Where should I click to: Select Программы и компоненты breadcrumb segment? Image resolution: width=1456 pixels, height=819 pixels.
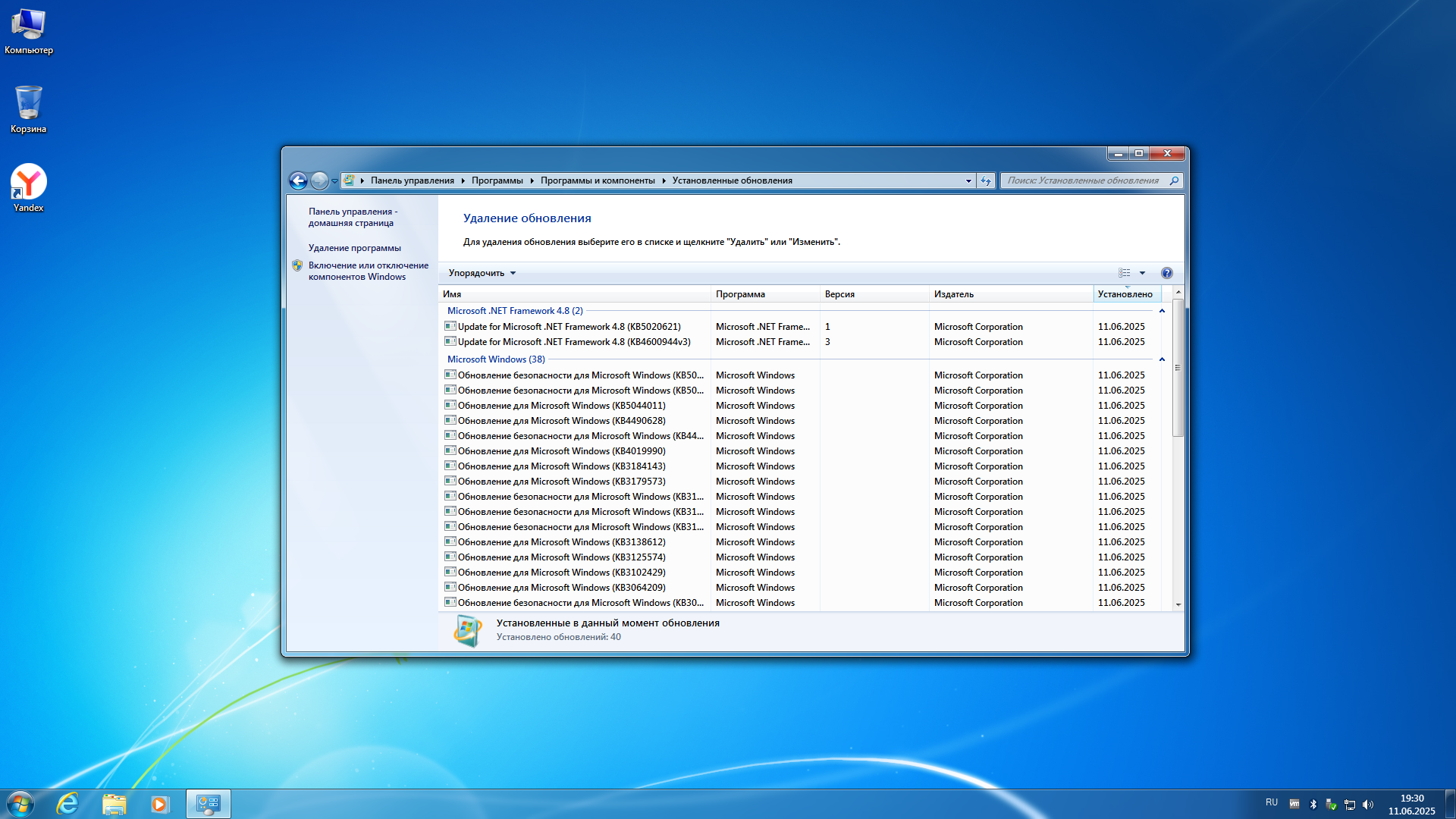[598, 180]
